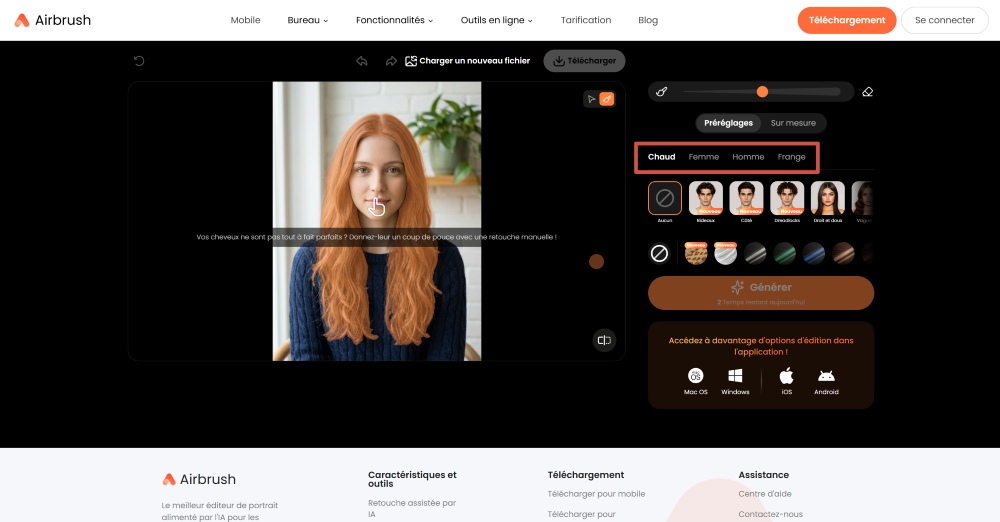Select the orange brush tool on canvas

607,99
